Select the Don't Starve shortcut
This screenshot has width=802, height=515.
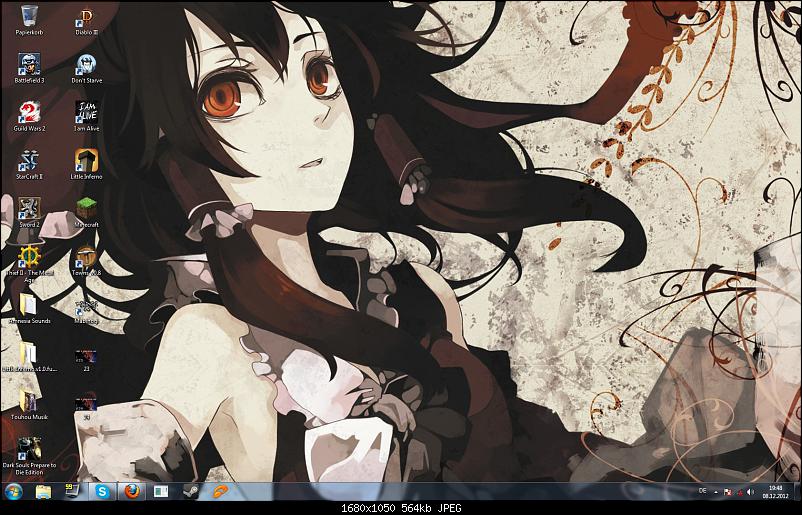coord(86,68)
